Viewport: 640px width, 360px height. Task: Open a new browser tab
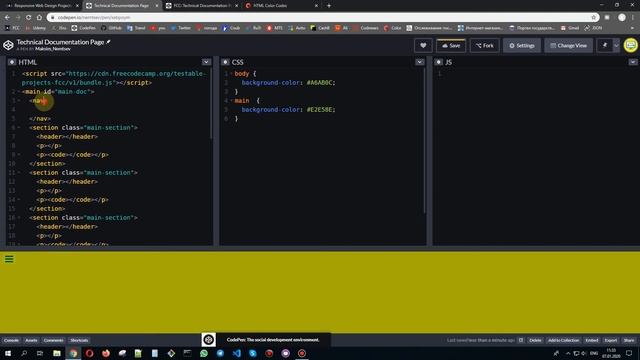coord(329,6)
